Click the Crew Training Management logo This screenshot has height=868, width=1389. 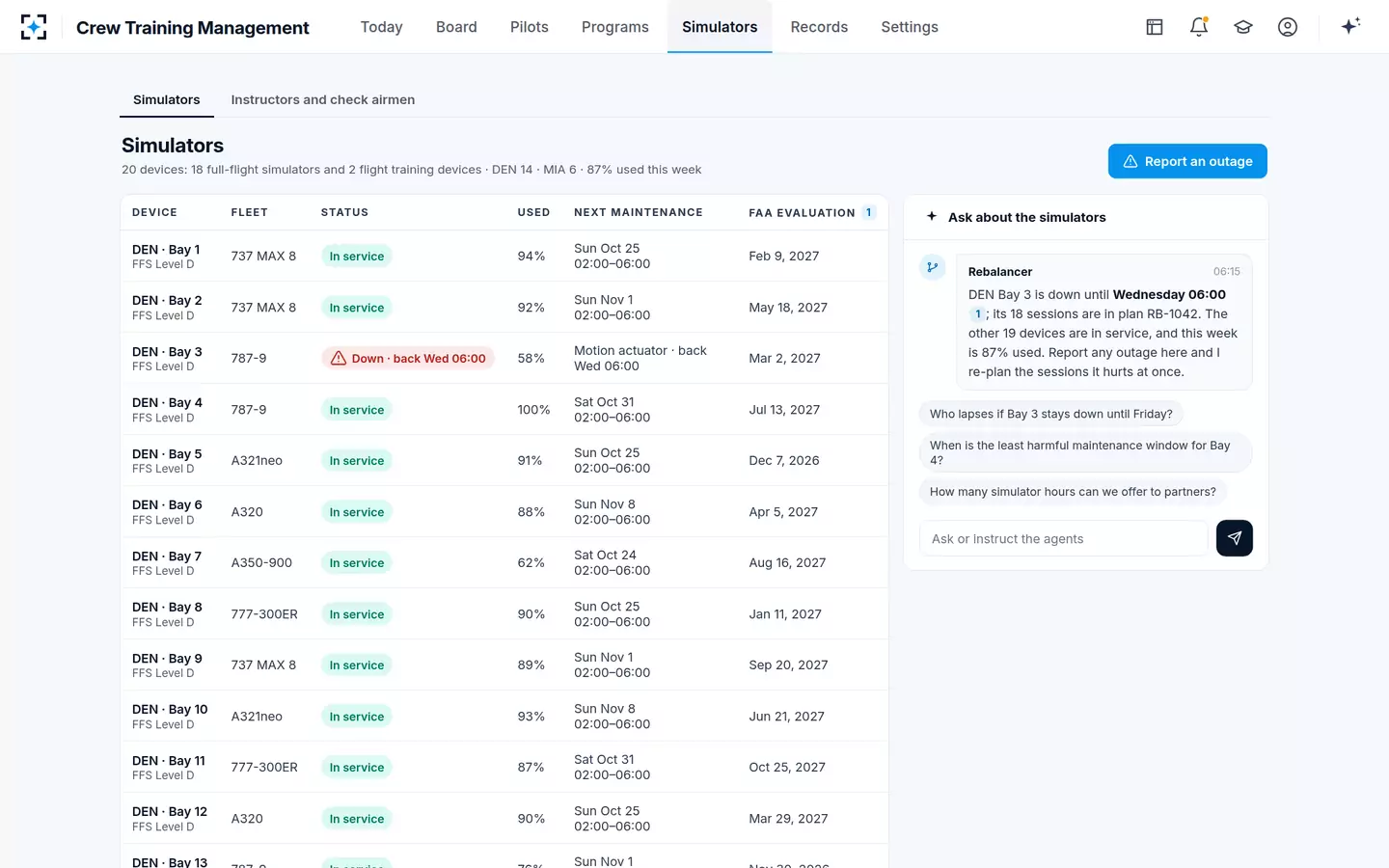[x=34, y=27]
